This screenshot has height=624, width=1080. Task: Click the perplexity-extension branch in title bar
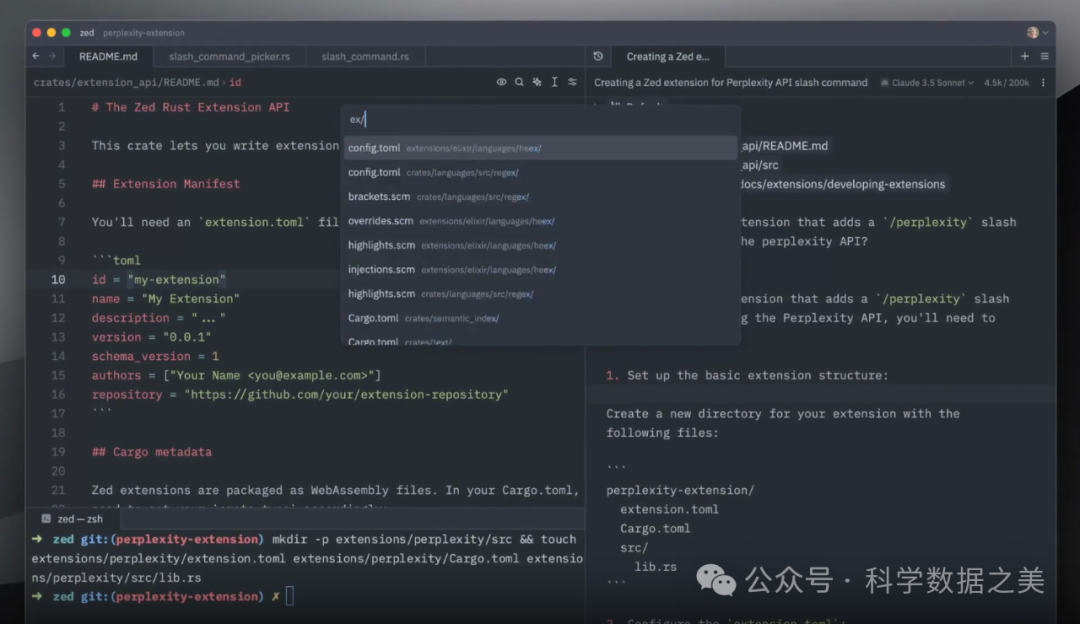click(x=144, y=32)
